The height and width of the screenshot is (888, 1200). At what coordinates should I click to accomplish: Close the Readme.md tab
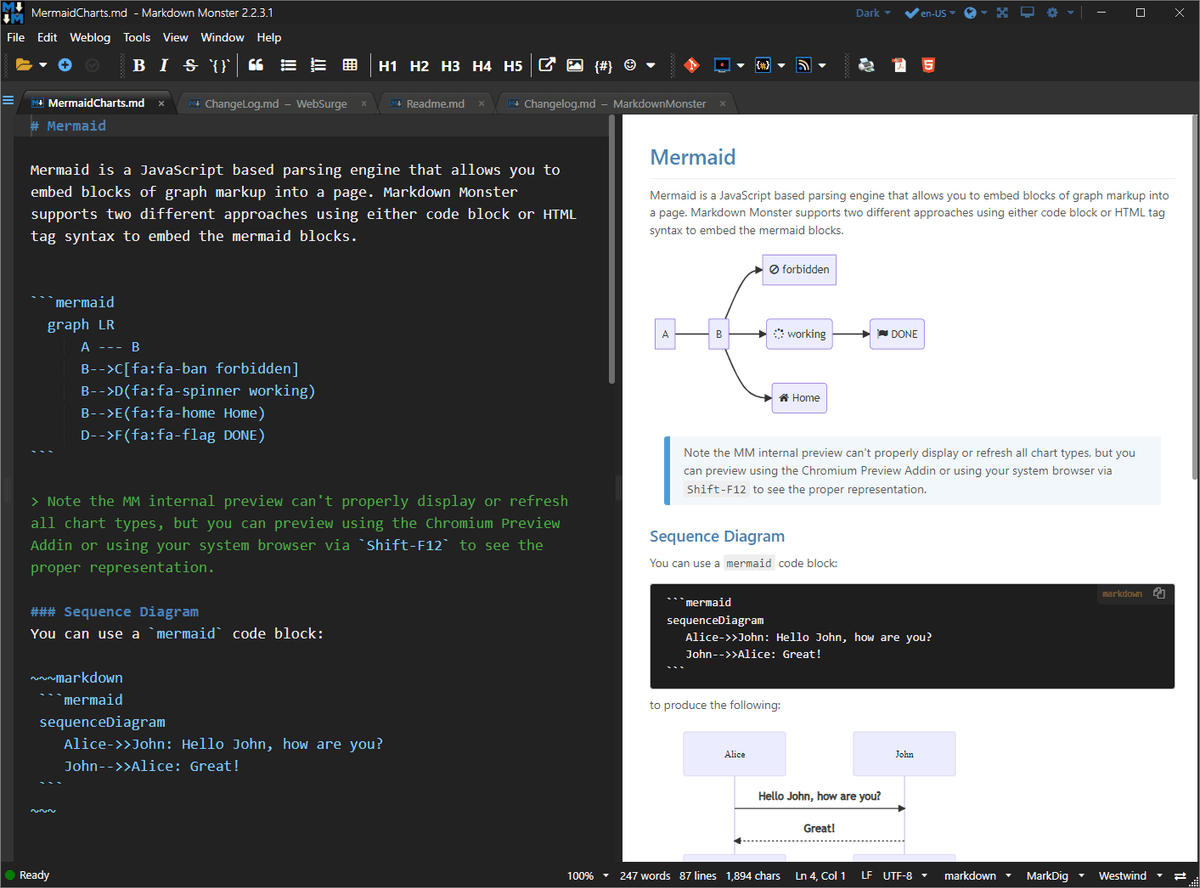(482, 104)
